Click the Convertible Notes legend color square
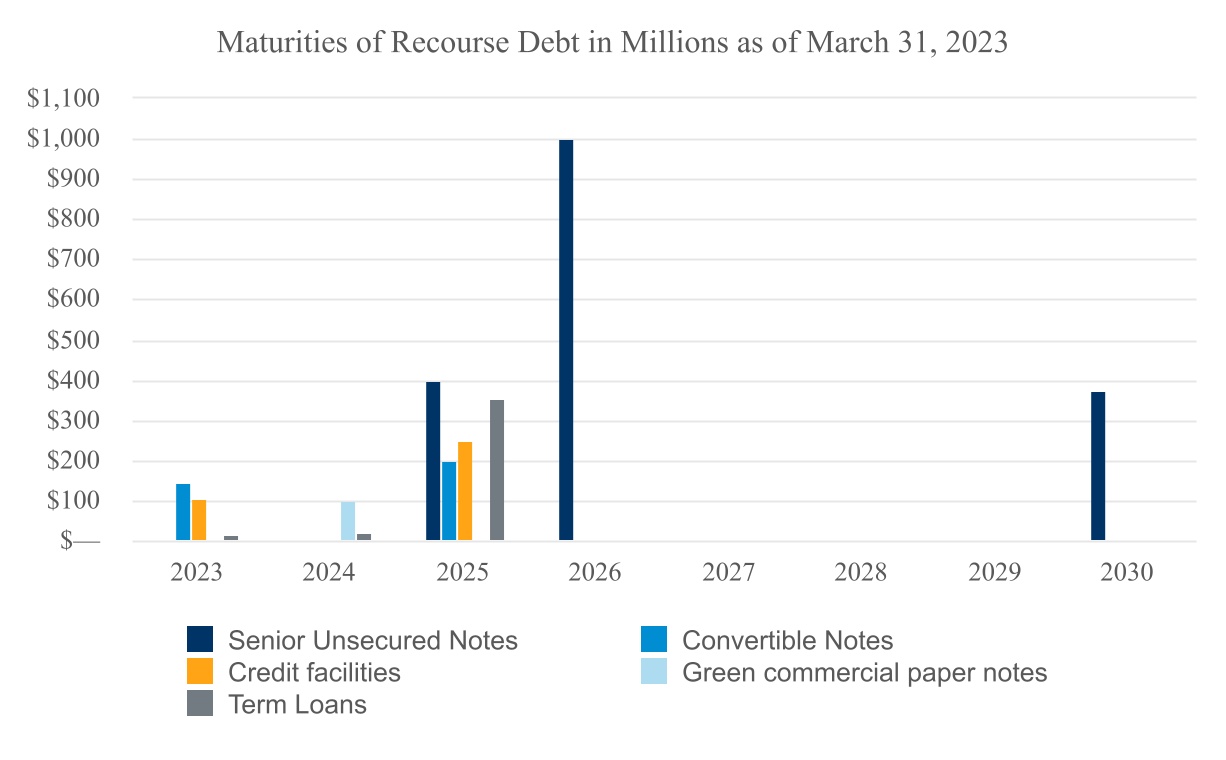This screenshot has width=1226, height=760. pyautogui.click(x=654, y=640)
